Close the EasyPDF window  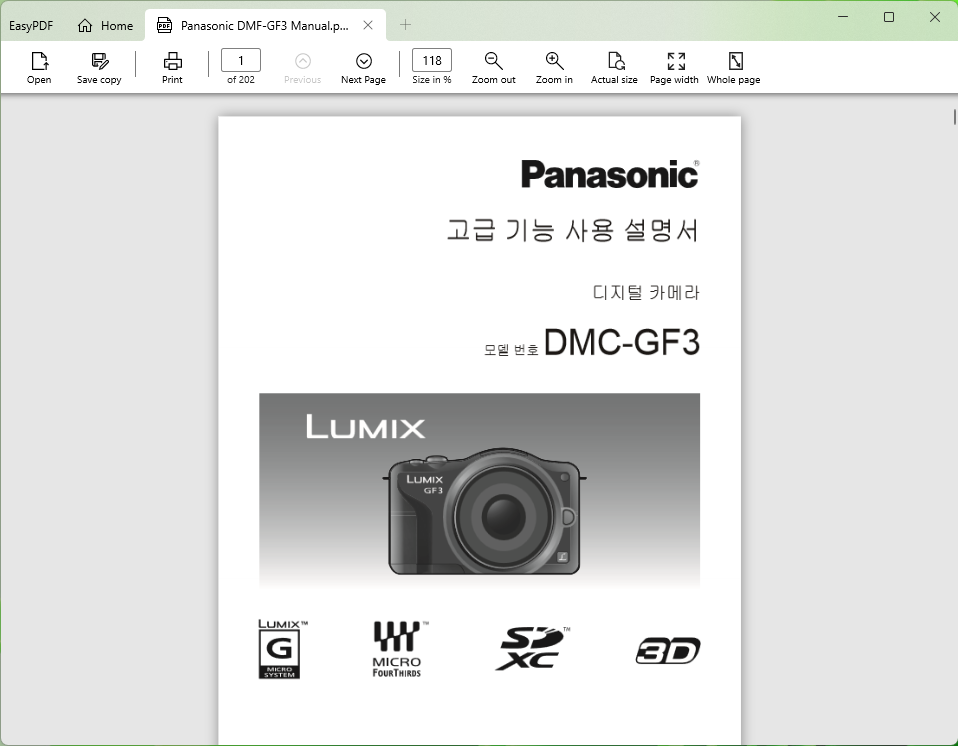tap(935, 17)
